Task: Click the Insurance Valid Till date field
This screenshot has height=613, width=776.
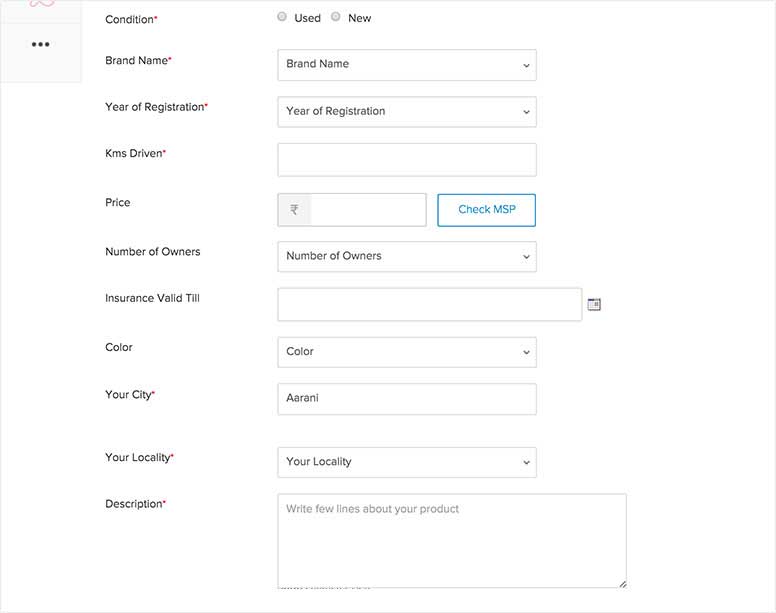Action: 430,304
